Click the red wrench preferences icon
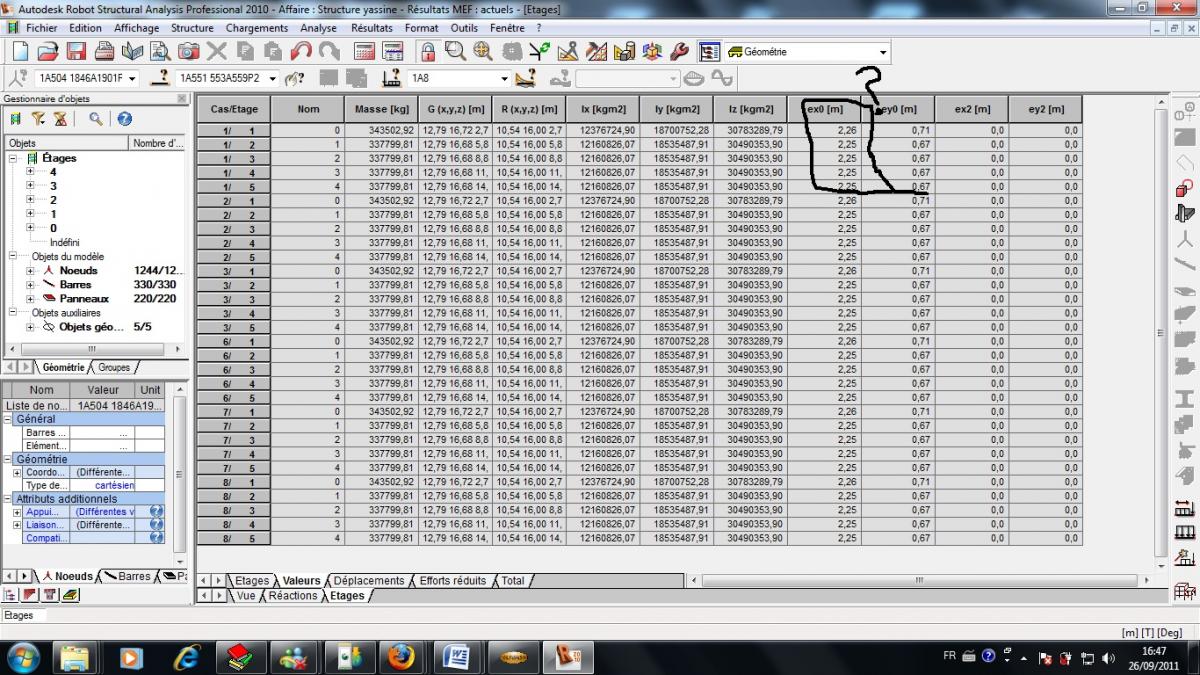This screenshot has height=675, width=1200. pos(679,52)
